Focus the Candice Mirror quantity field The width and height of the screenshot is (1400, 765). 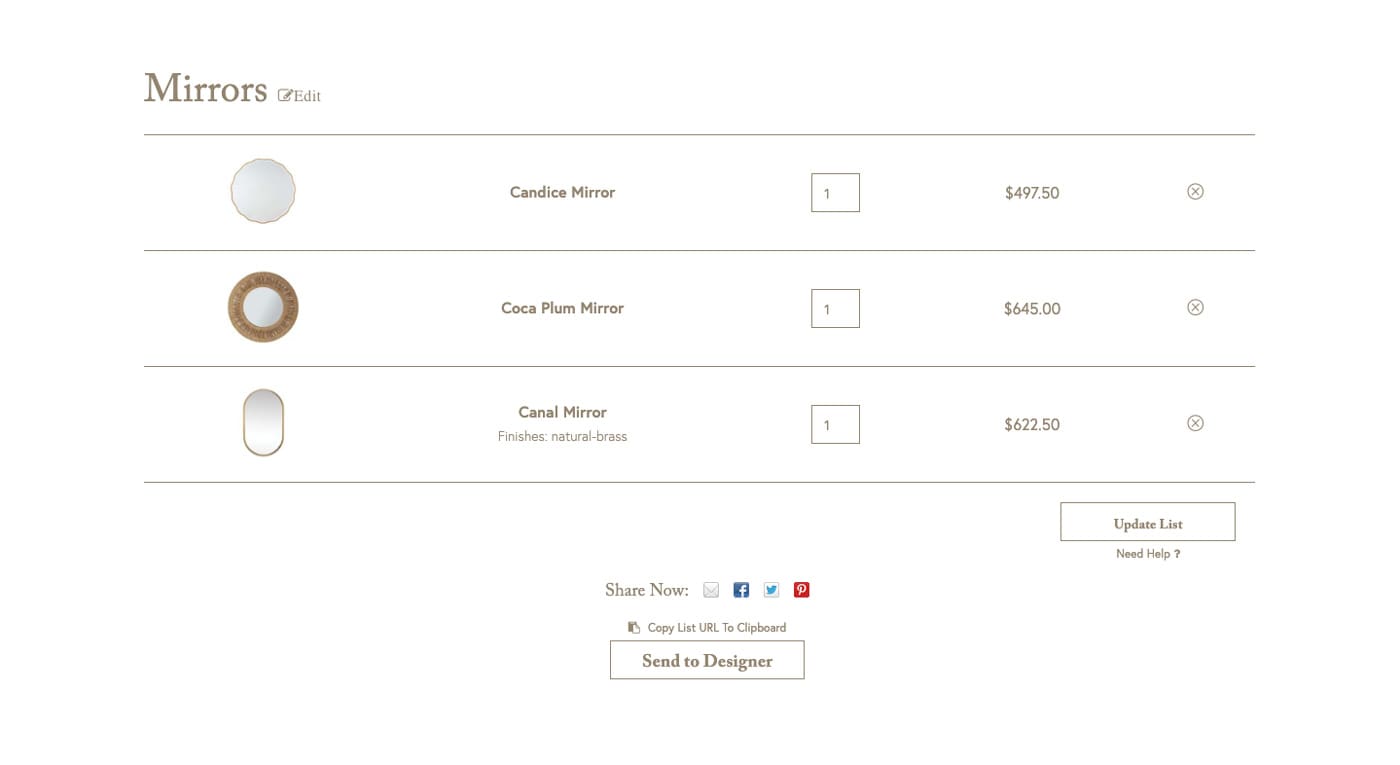(835, 193)
